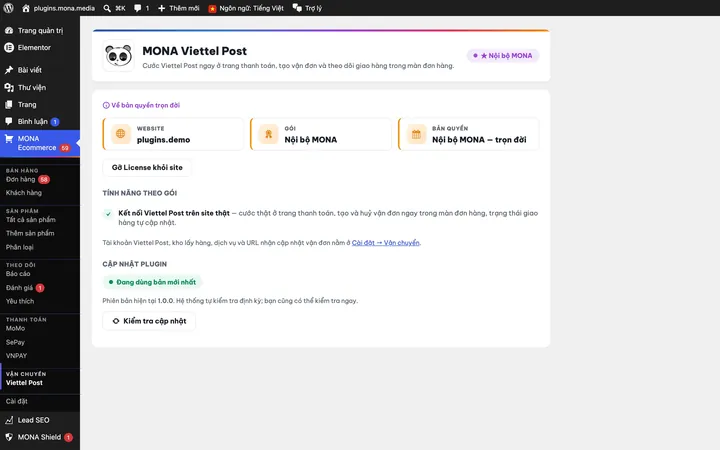Click the Vietnam flag language icon

(212, 8)
